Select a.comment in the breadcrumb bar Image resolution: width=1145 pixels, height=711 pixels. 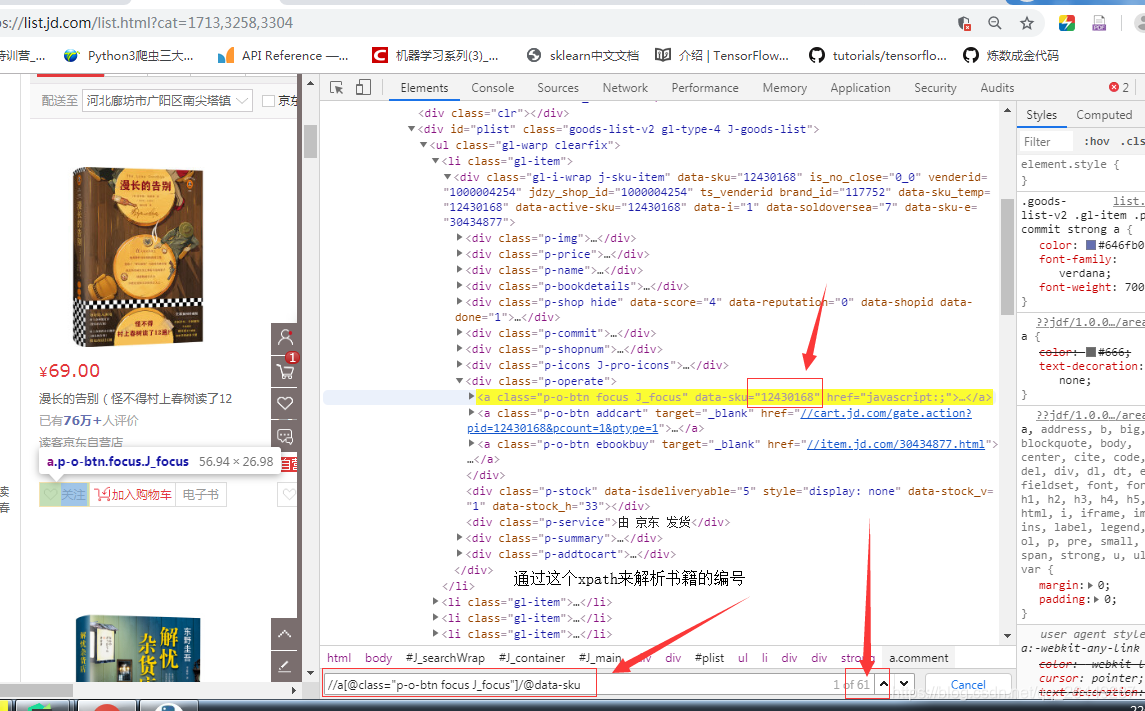919,658
